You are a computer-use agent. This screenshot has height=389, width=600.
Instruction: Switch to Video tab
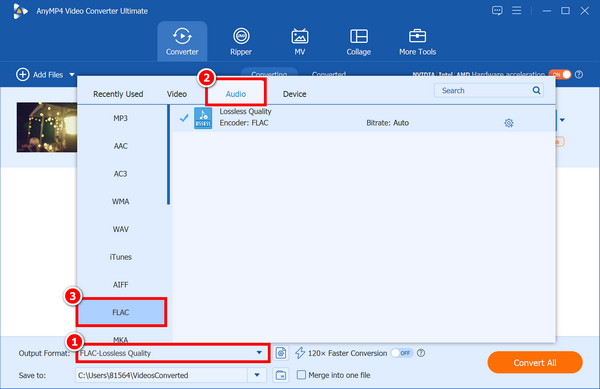[x=177, y=94]
